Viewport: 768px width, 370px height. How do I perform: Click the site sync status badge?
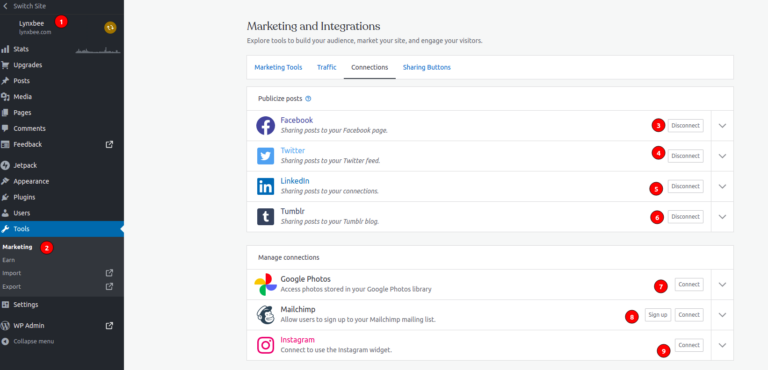pyautogui.click(x=110, y=27)
